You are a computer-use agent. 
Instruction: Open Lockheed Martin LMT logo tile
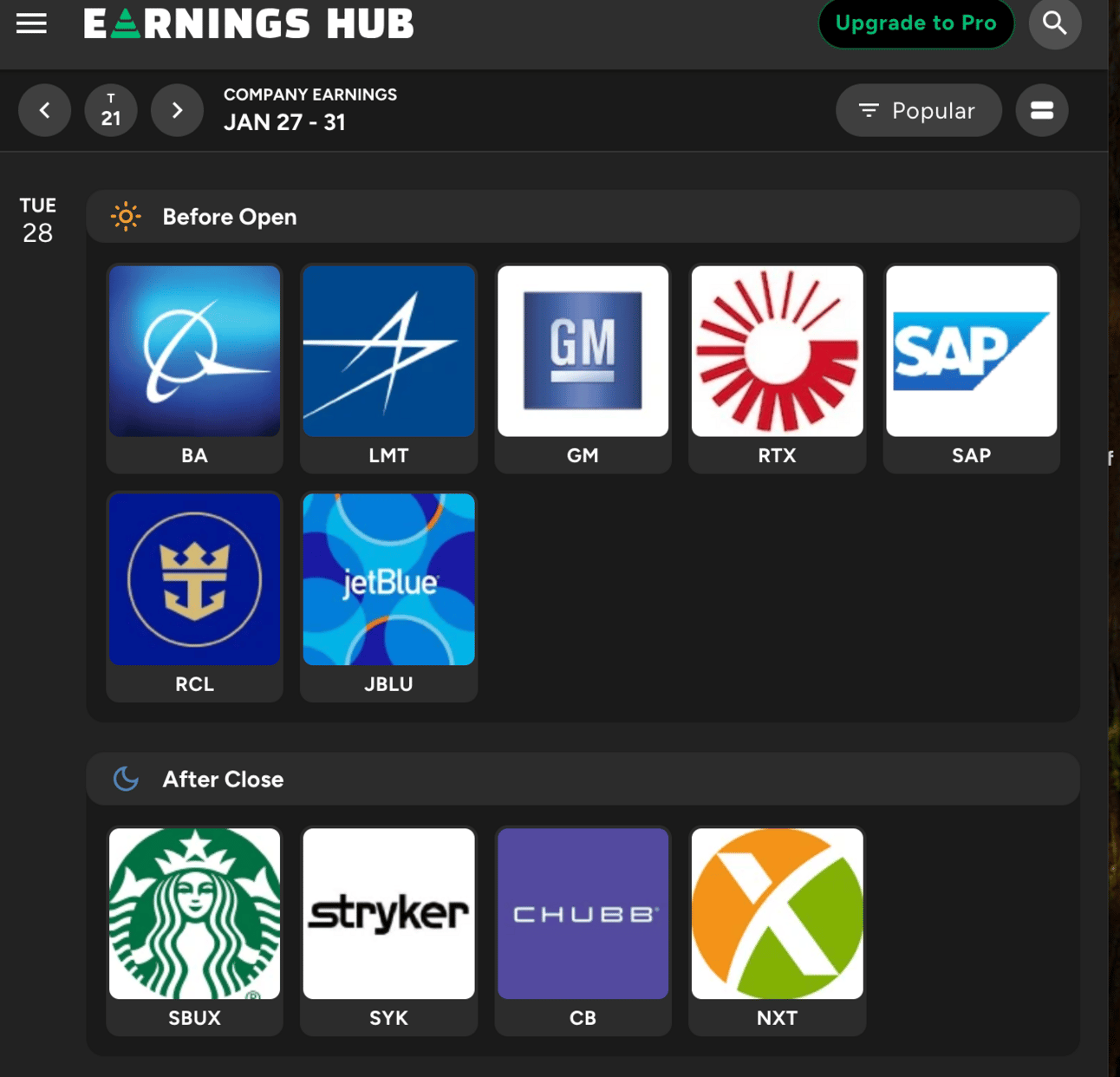388,351
